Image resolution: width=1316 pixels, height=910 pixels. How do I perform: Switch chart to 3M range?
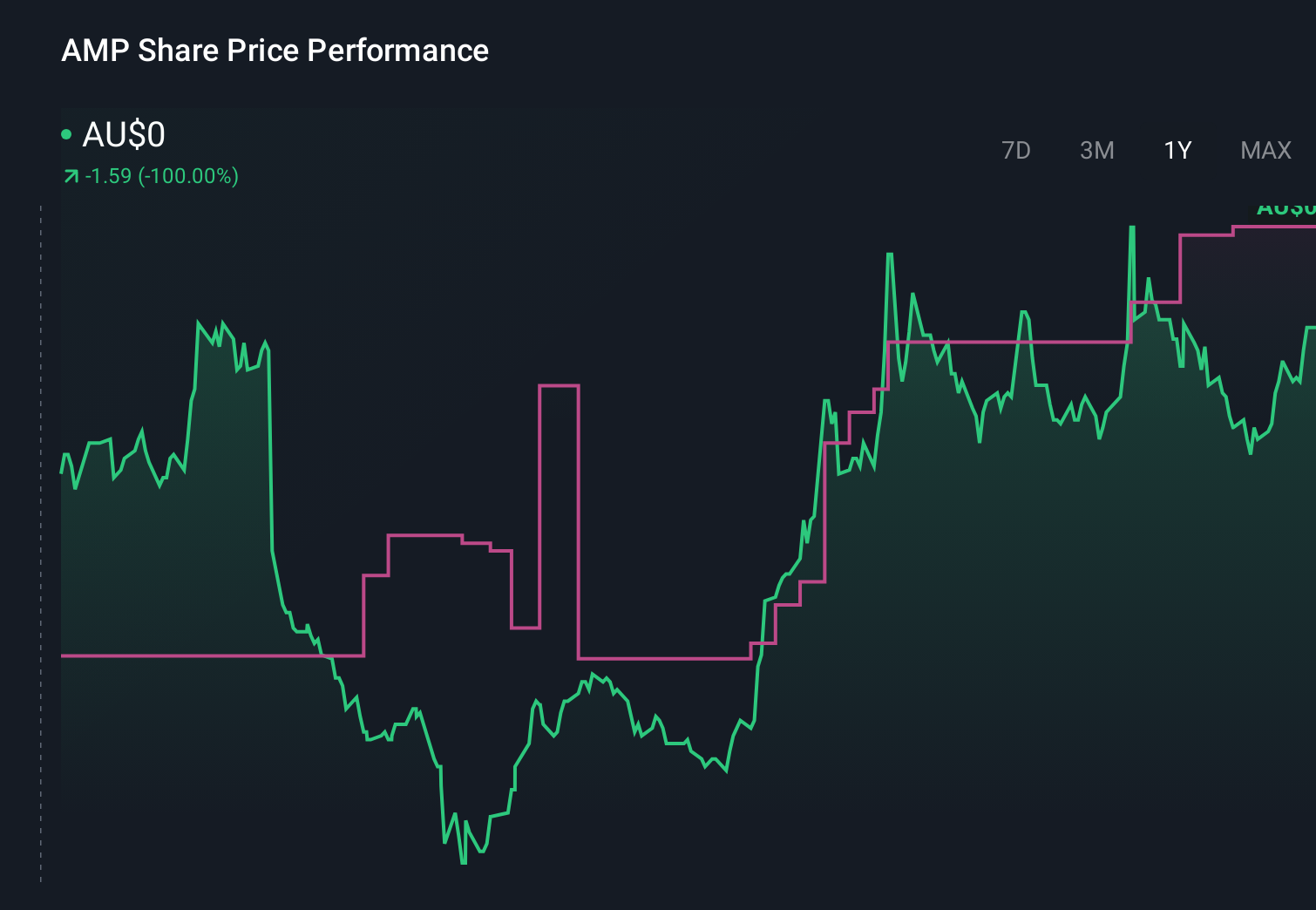1096,150
